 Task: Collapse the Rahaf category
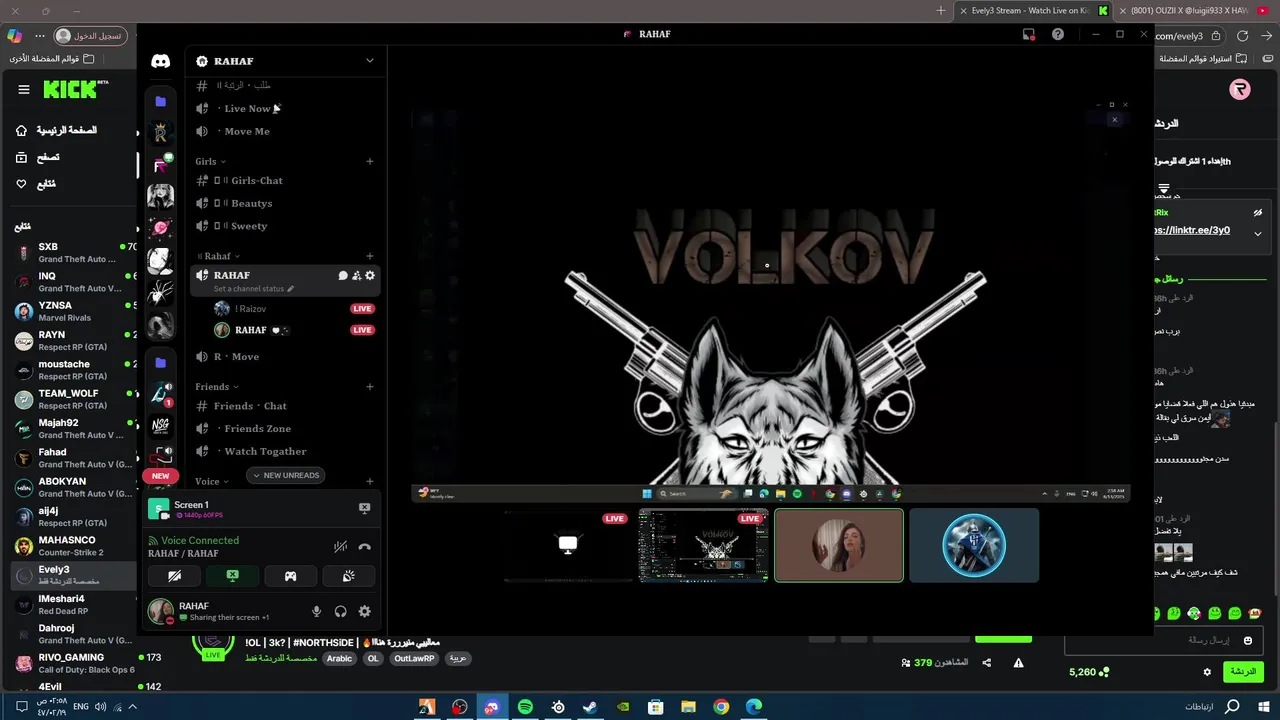click(219, 256)
